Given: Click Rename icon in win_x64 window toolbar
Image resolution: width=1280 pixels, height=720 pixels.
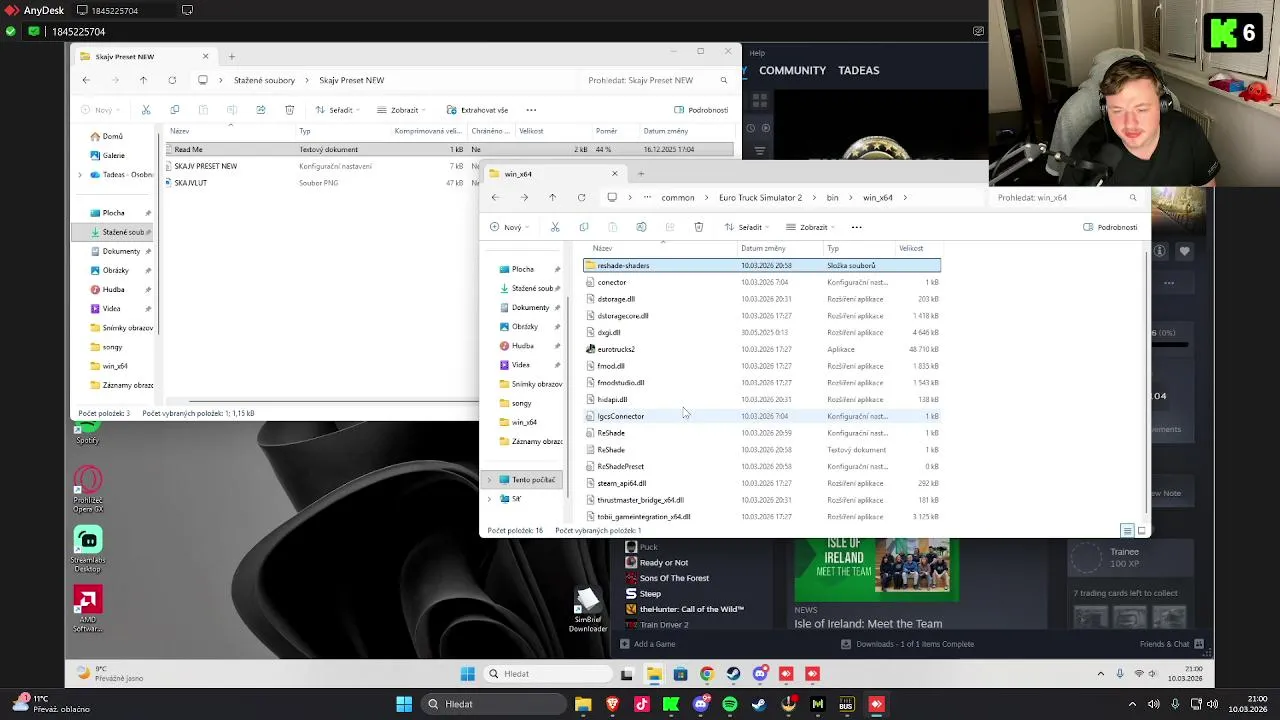Looking at the screenshot, I should [x=641, y=227].
